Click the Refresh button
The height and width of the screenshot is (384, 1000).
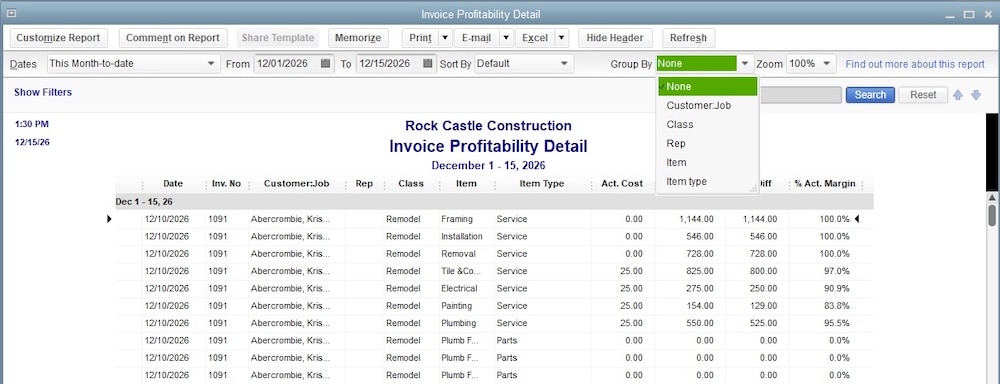(688, 38)
